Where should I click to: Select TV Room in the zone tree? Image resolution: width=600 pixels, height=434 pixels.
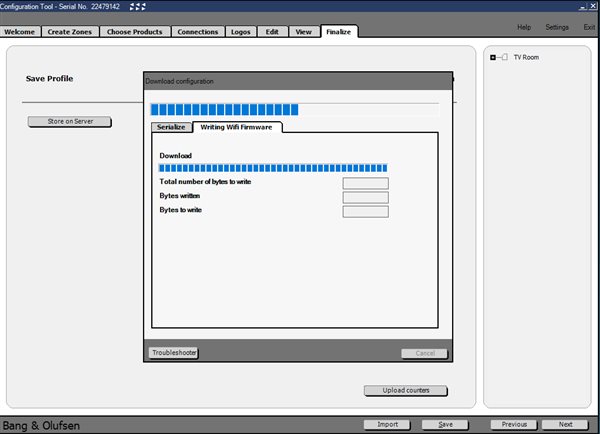coord(526,57)
